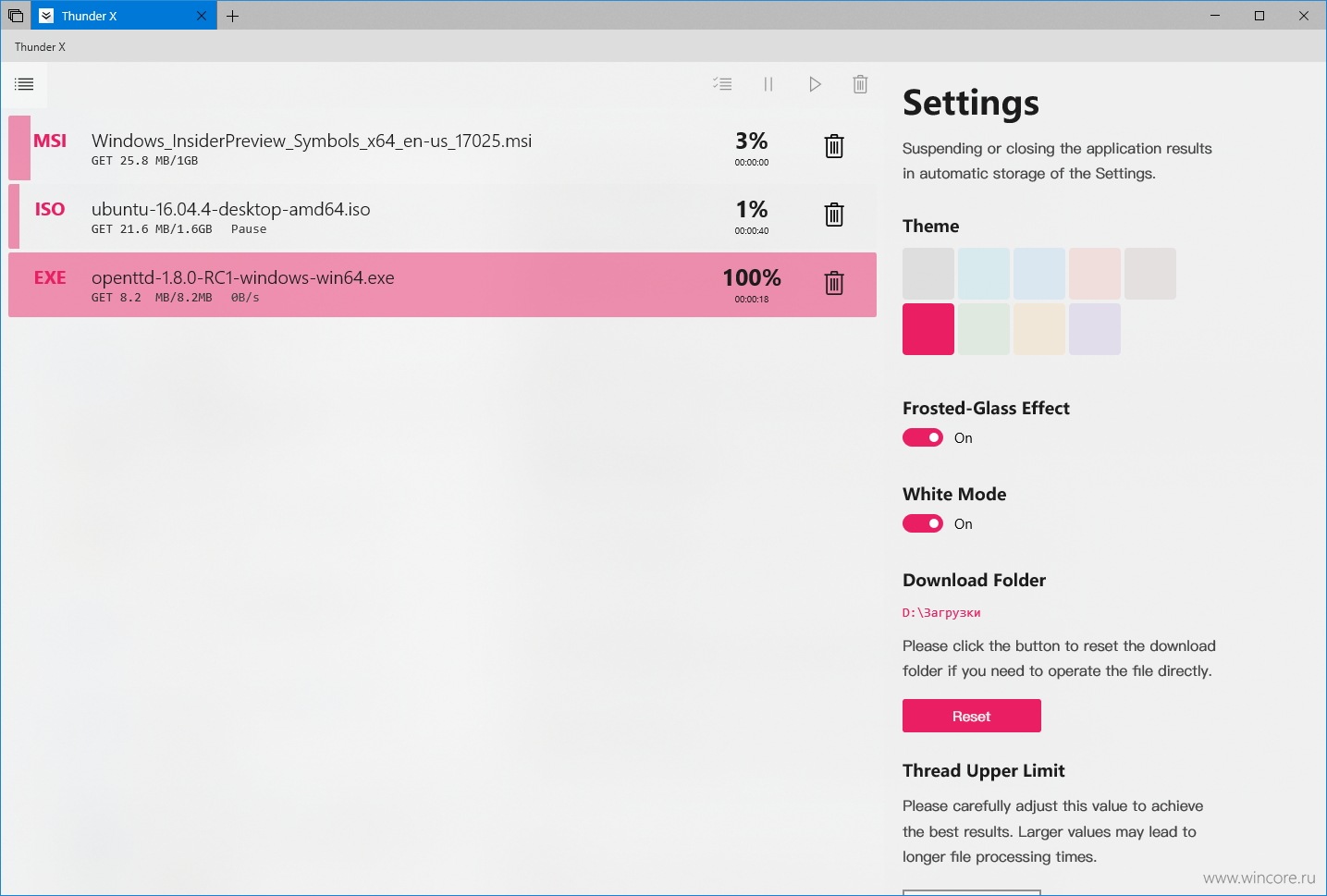The image size is (1327, 896).
Task: Click the Thunder X tab app icon
Action: click(46, 16)
